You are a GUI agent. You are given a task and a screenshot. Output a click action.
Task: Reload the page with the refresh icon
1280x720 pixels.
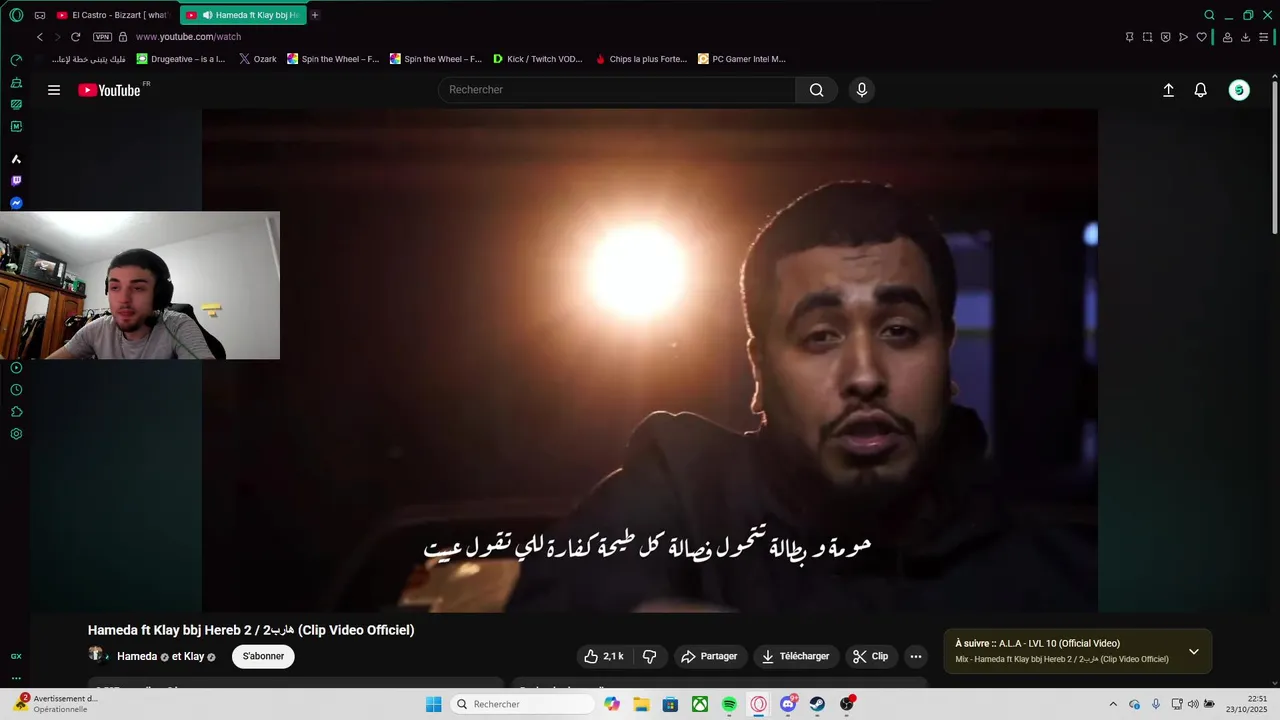[x=75, y=37]
